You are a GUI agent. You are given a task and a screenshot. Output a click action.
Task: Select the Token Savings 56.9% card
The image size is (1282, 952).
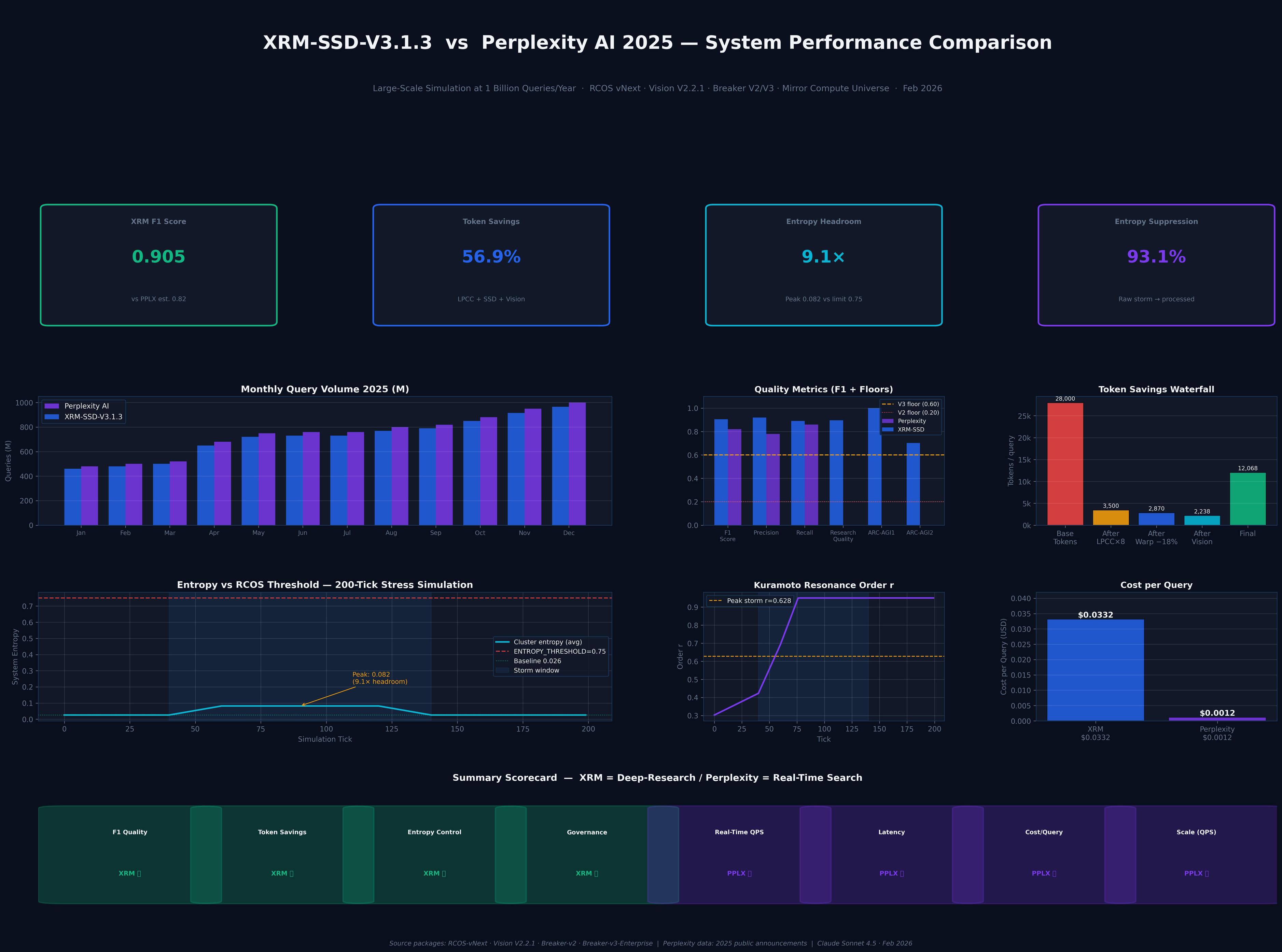(491, 265)
